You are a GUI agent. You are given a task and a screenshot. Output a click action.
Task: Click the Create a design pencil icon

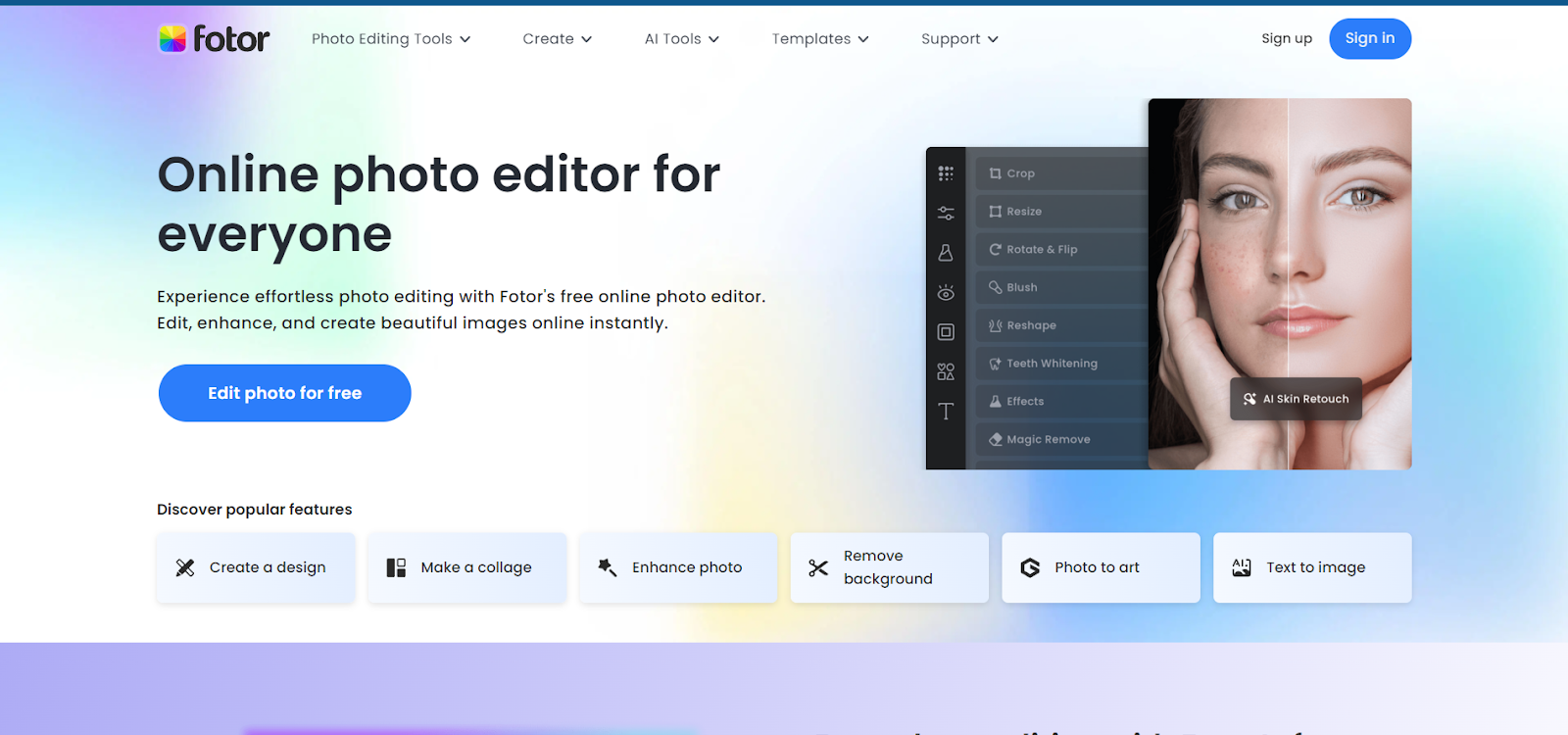click(x=185, y=567)
